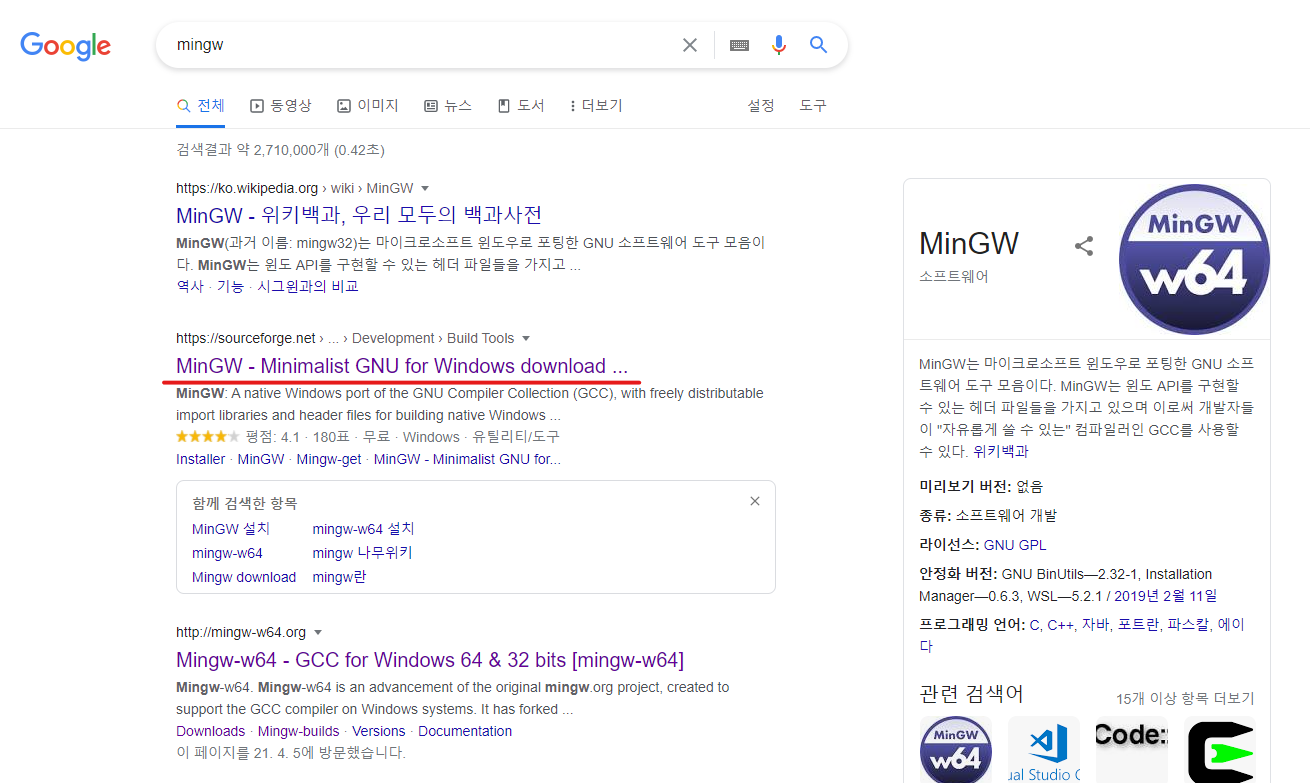Close the '함께 검색한 항목' box
1310x783 pixels.
tap(755, 501)
